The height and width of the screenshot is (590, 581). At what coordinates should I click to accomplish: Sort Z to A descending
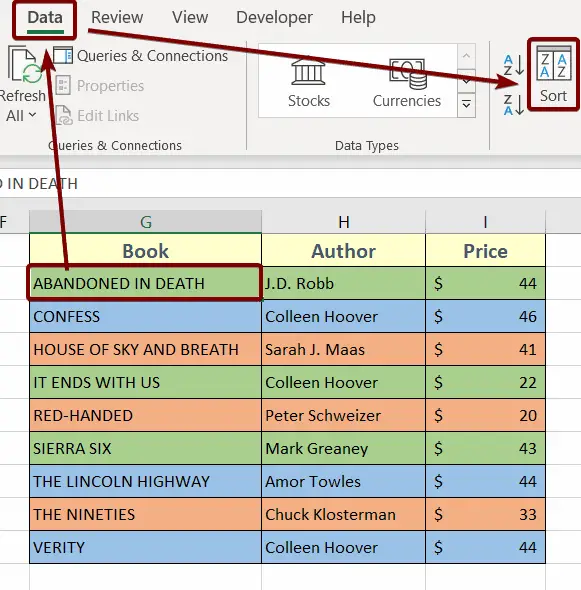coord(514,105)
